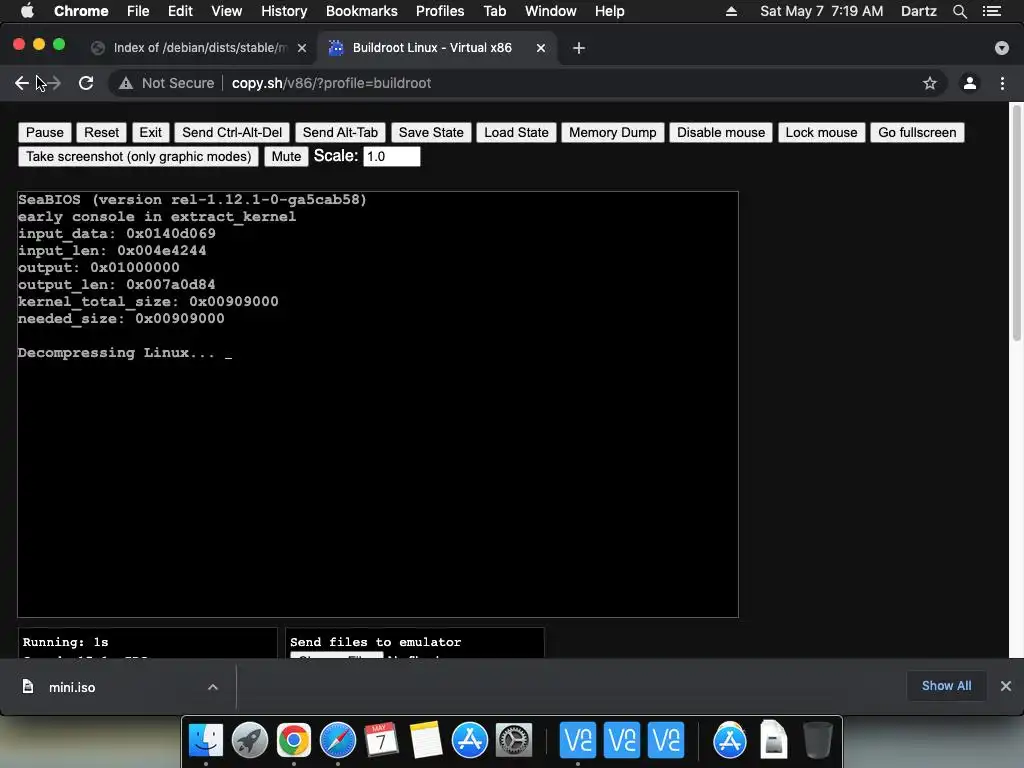Expand the mini.iso download options

point(213,687)
